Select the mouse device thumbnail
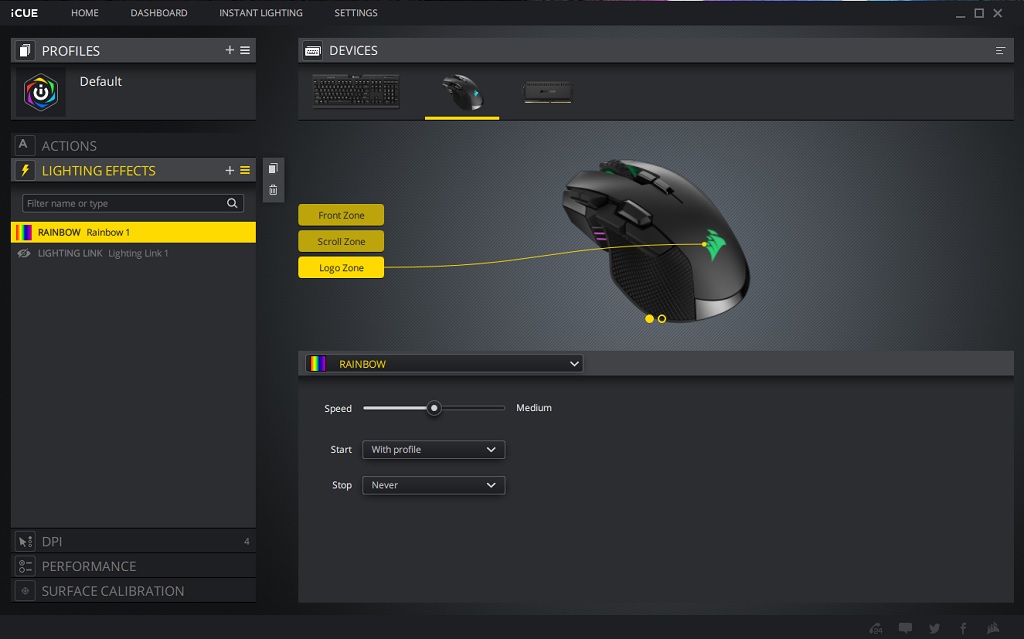Viewport: 1024px width, 639px height. pyautogui.click(x=462, y=92)
